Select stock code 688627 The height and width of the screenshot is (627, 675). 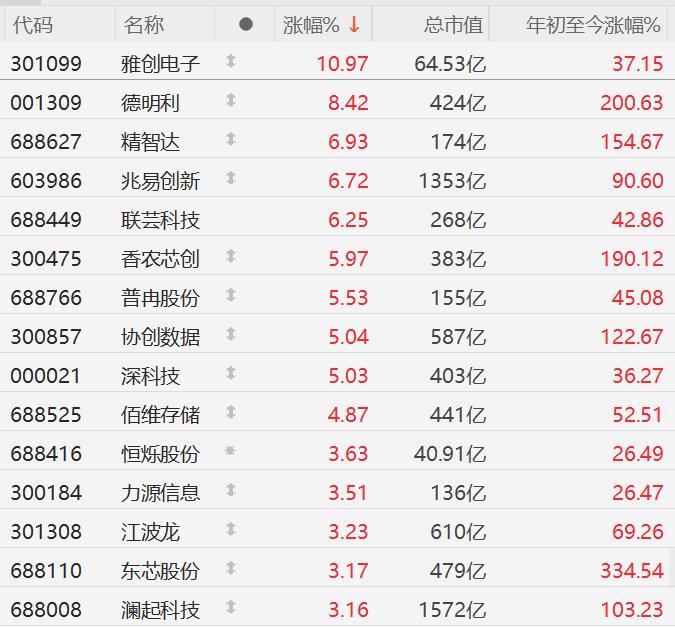46,142
